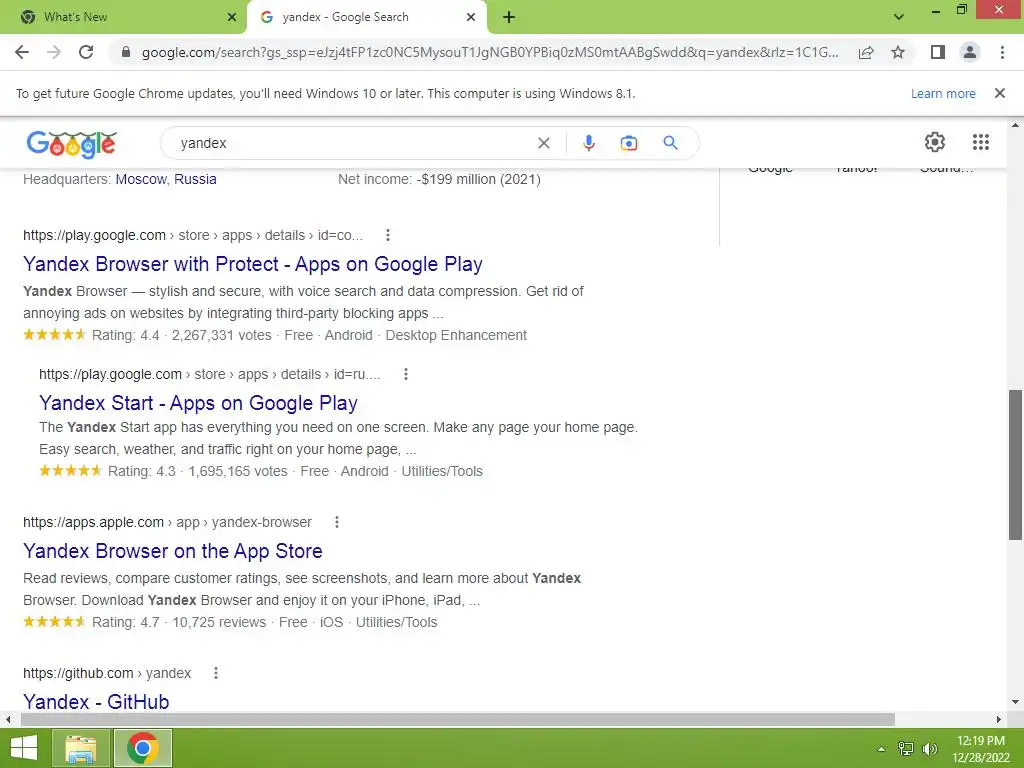
Task: Open tab search dropdown arrow
Action: [899, 17]
